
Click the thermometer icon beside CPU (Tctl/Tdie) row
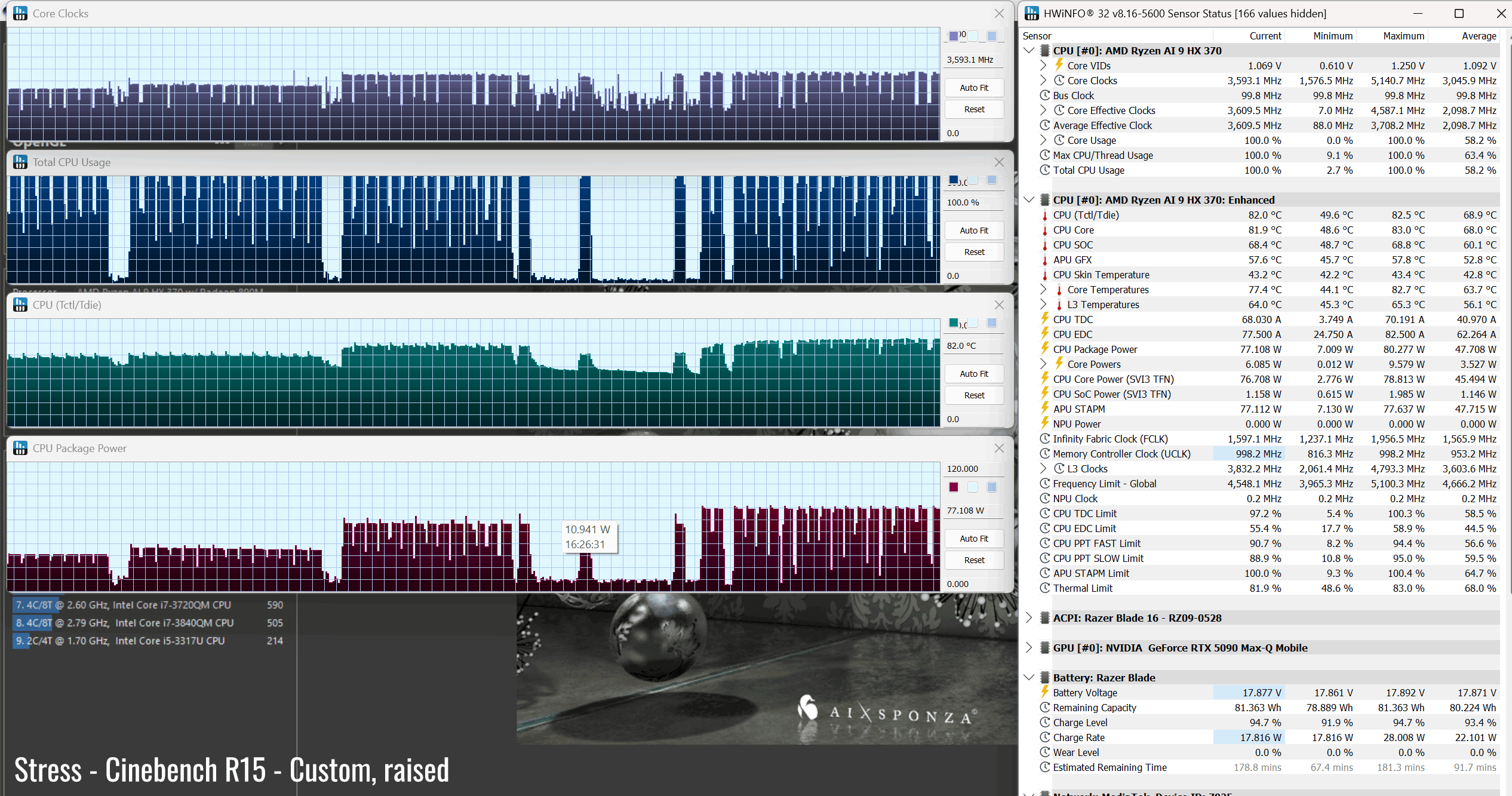(x=1044, y=215)
